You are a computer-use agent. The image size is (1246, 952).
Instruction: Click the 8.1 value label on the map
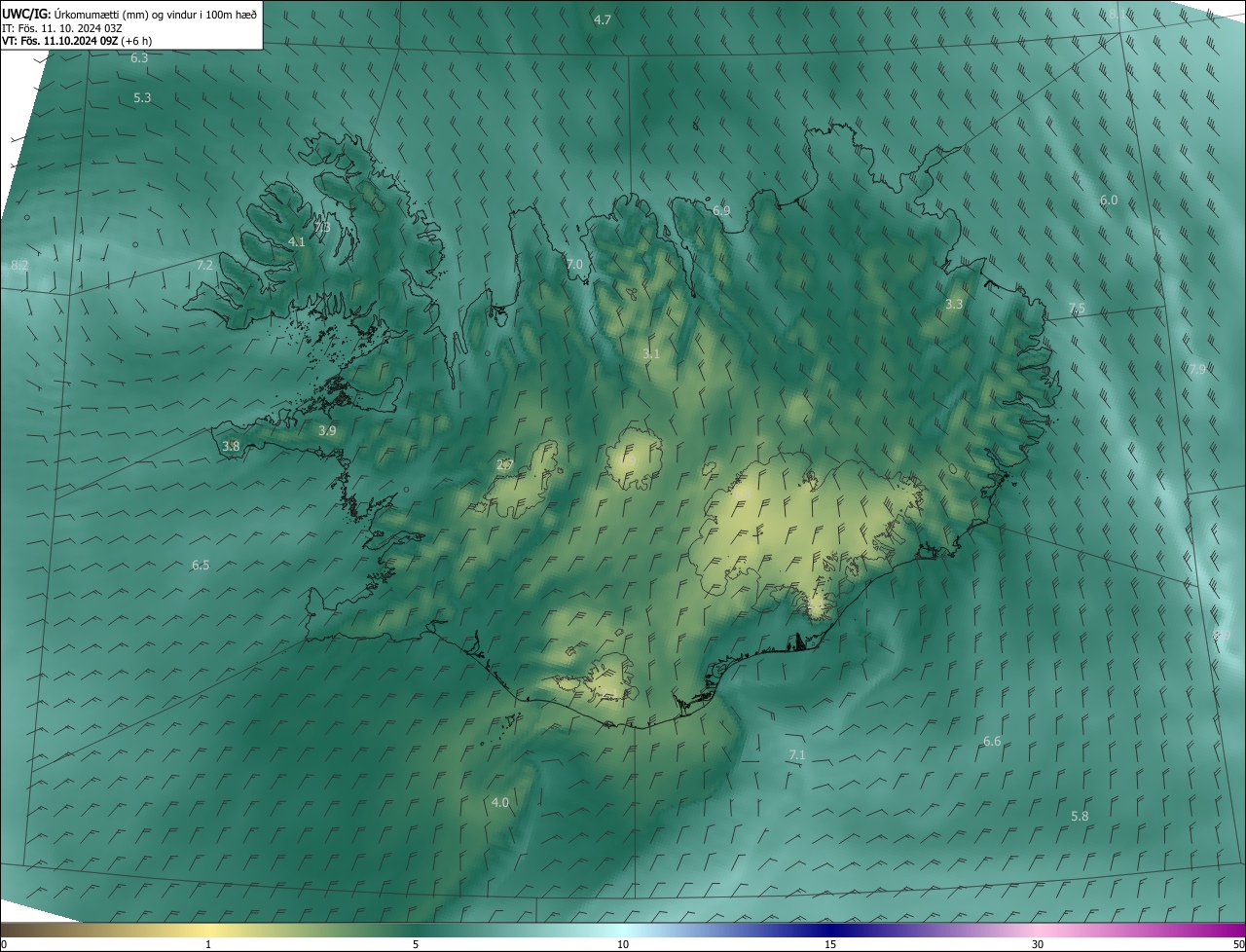coord(1116,14)
